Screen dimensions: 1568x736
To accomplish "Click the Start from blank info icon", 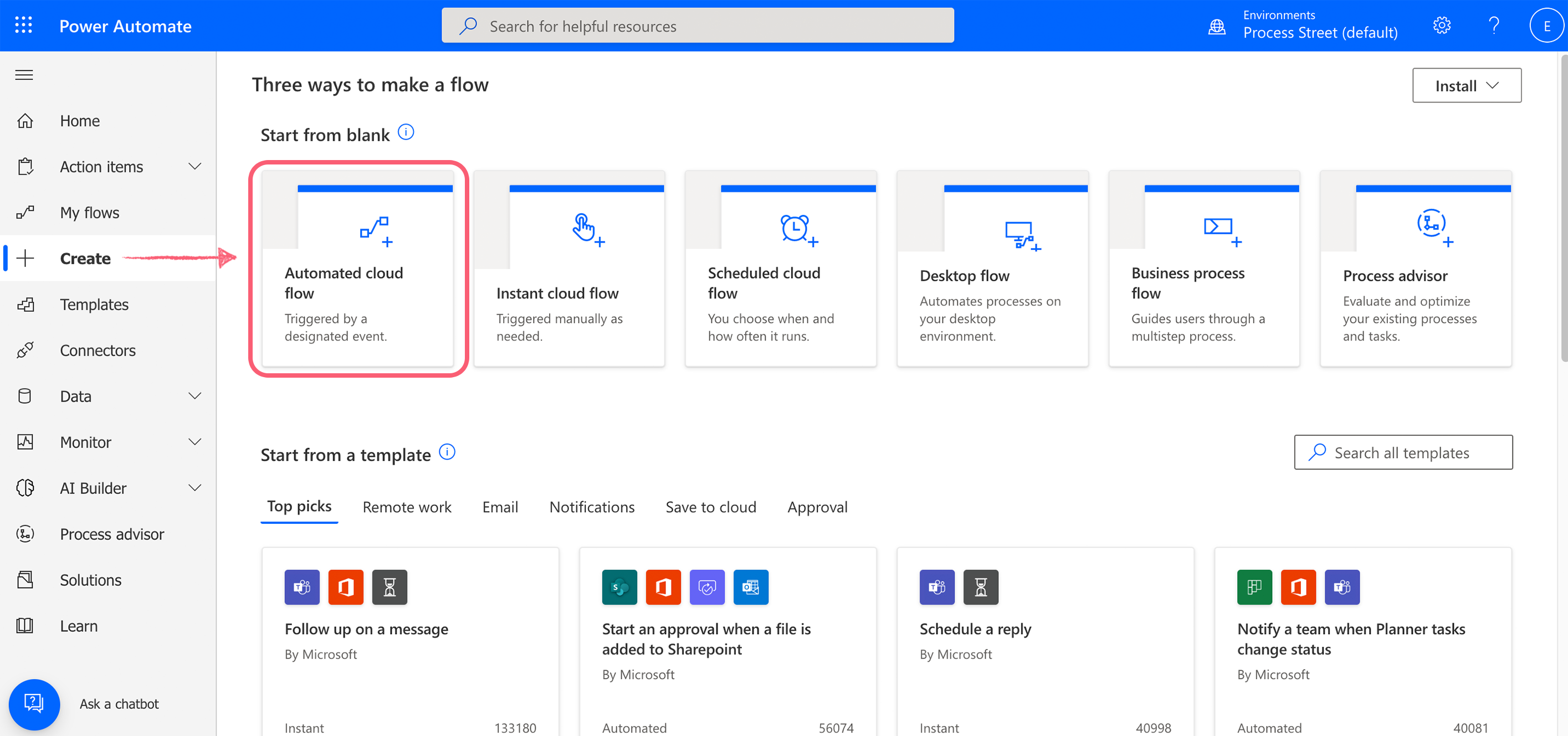I will tap(406, 132).
